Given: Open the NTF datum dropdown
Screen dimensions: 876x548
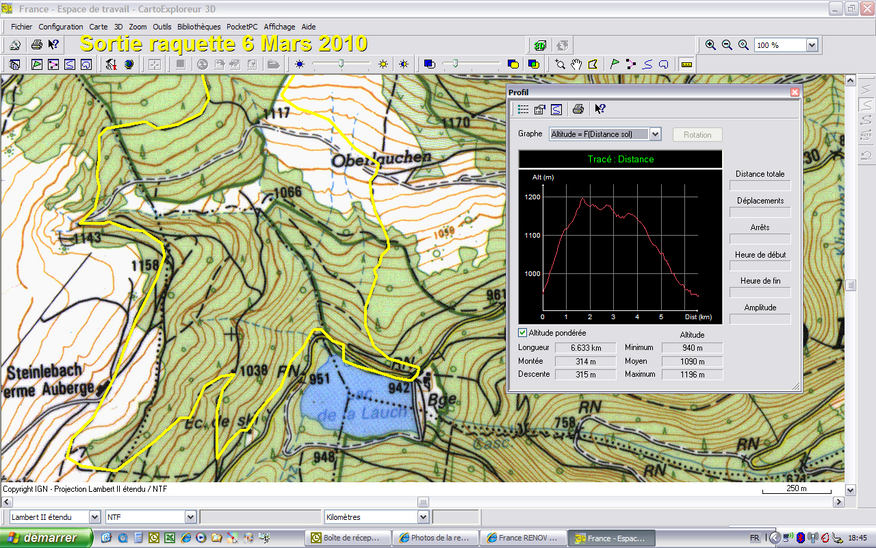Looking at the screenshot, I should coord(190,517).
